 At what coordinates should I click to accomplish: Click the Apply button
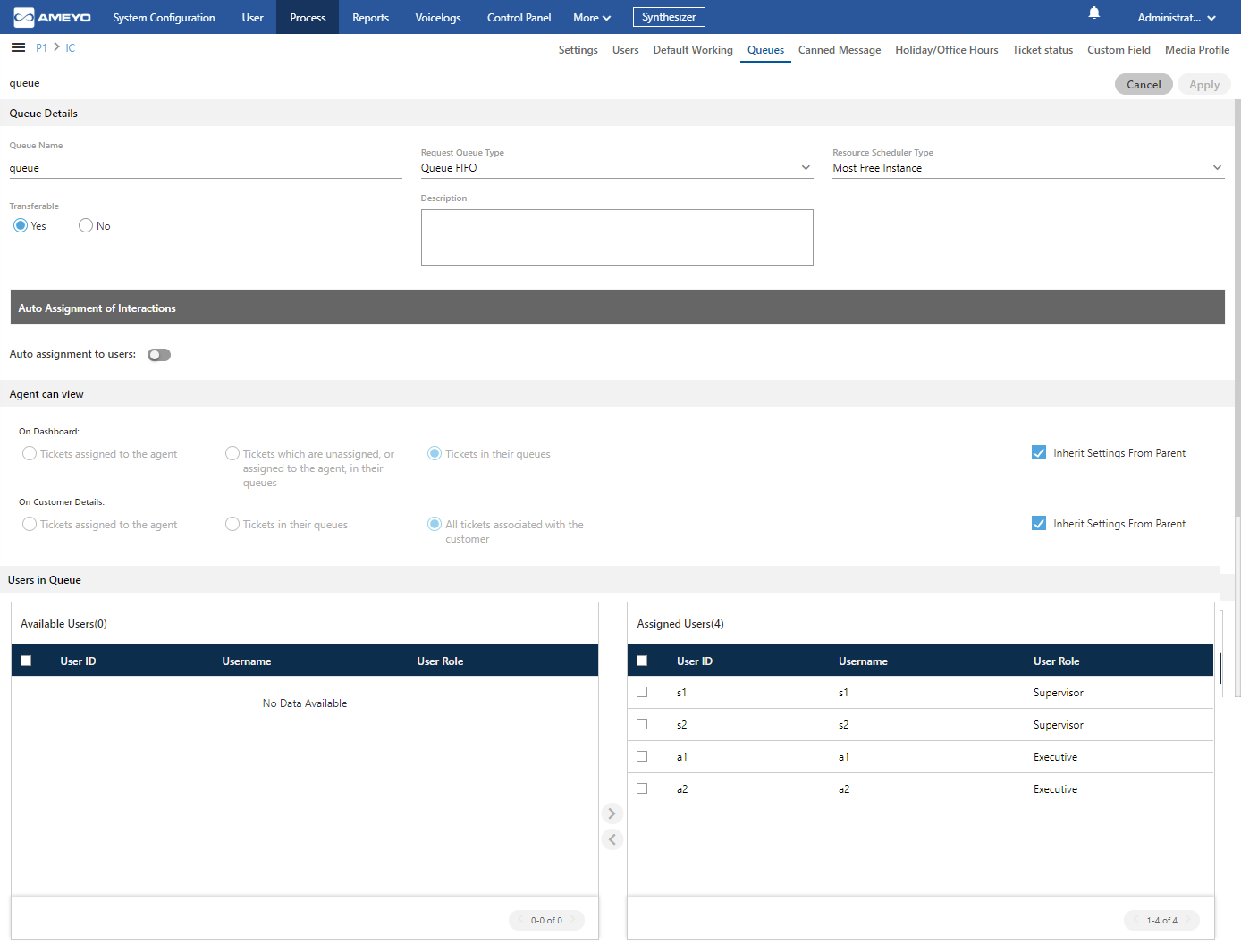(x=1204, y=84)
